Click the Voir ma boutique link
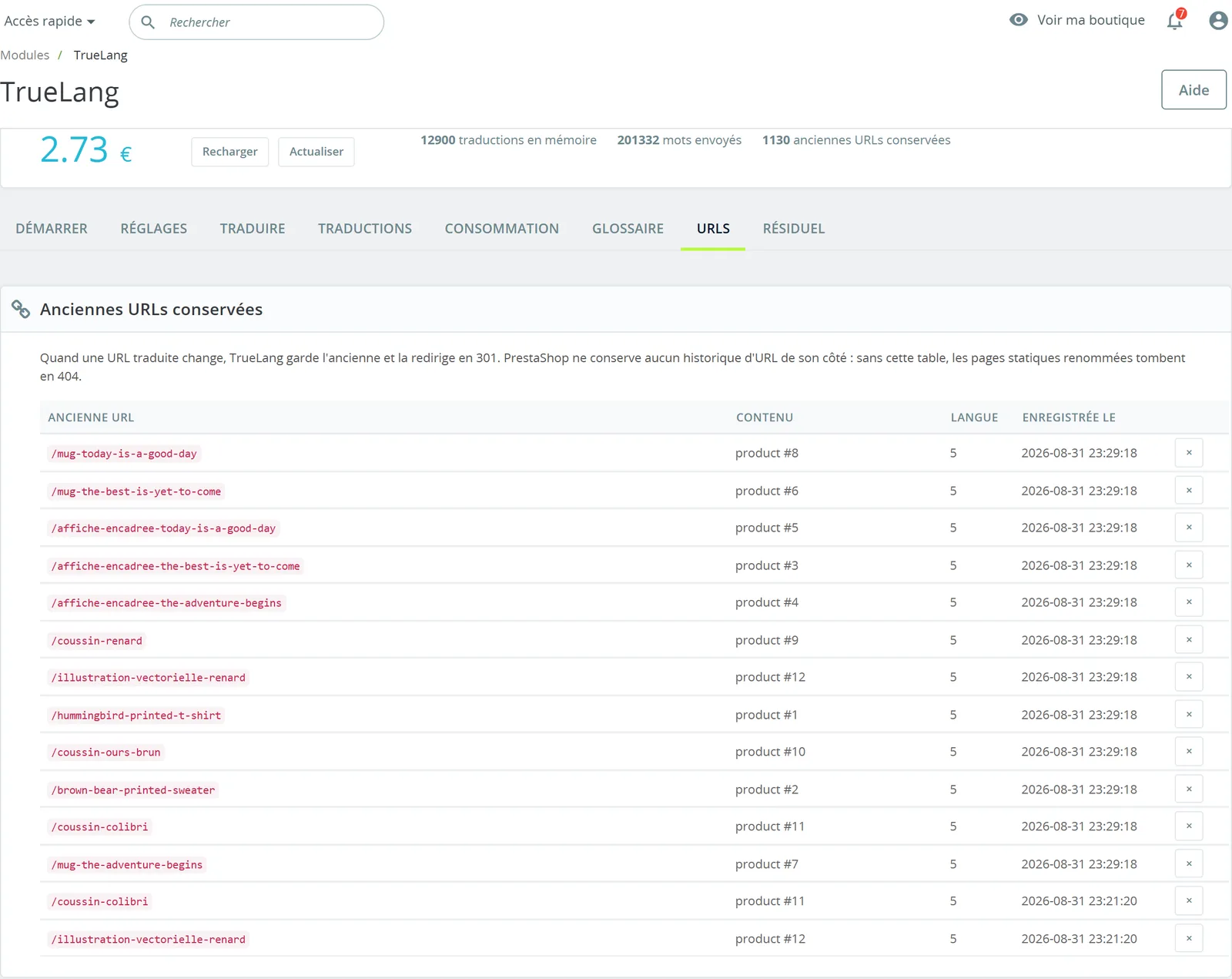 tap(1090, 20)
